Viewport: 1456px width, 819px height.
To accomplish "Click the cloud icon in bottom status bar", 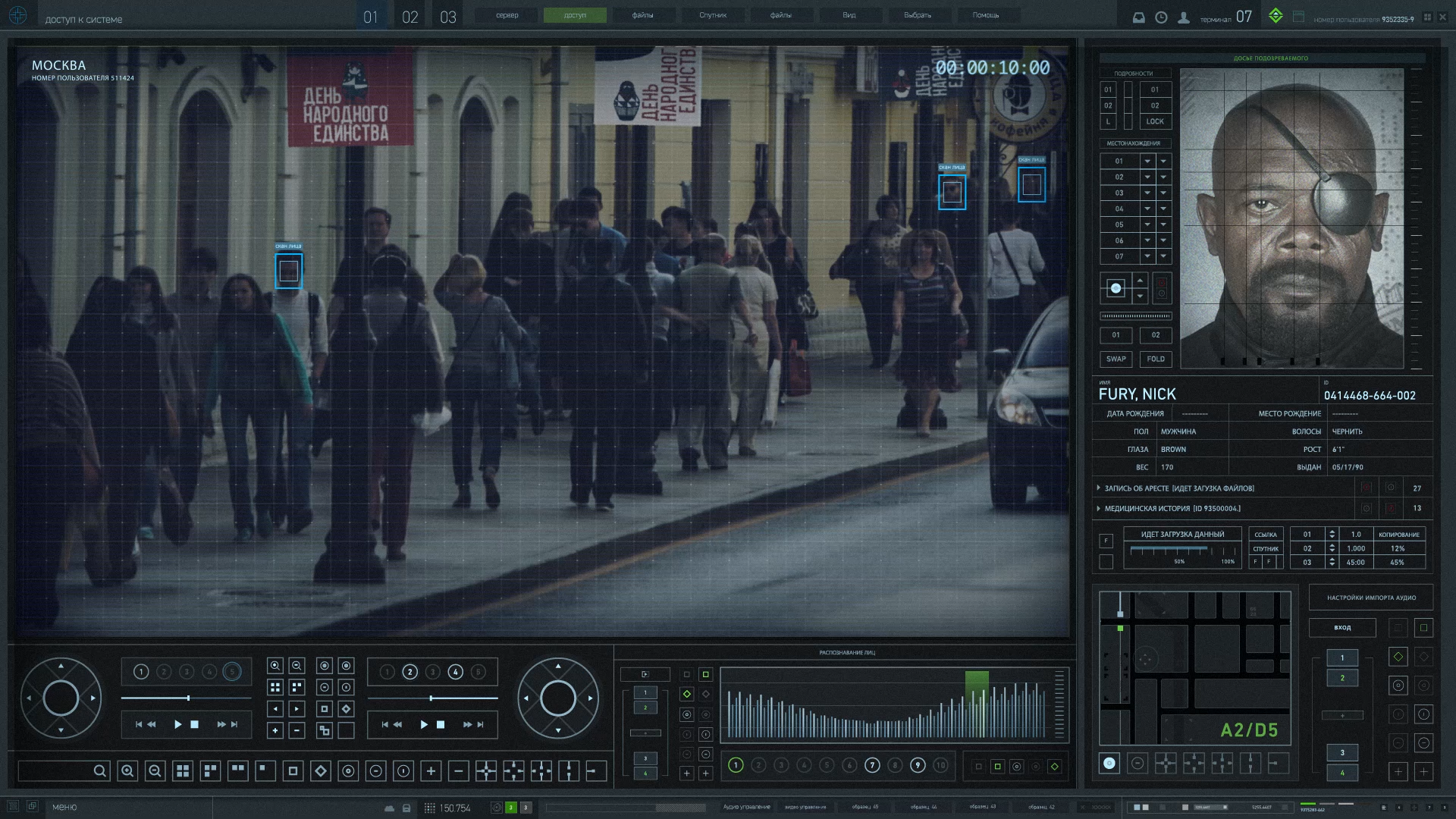I will (x=389, y=808).
